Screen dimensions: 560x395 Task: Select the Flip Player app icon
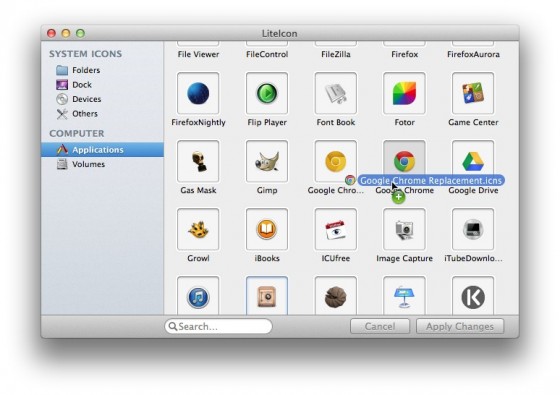click(267, 93)
